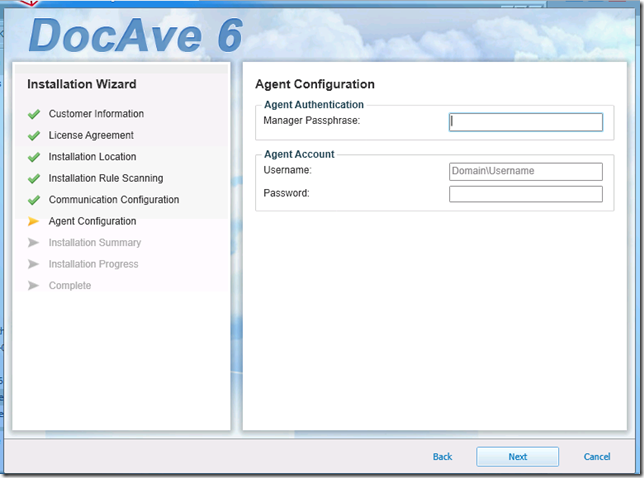644x478 pixels.
Task: Cancel the installation wizard
Action: coord(597,457)
